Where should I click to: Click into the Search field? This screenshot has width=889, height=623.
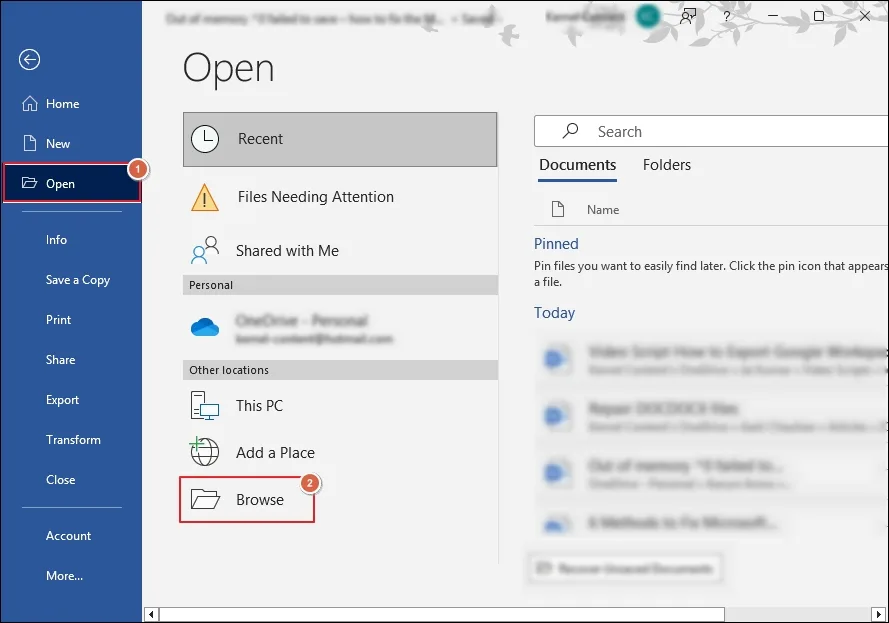(x=711, y=132)
